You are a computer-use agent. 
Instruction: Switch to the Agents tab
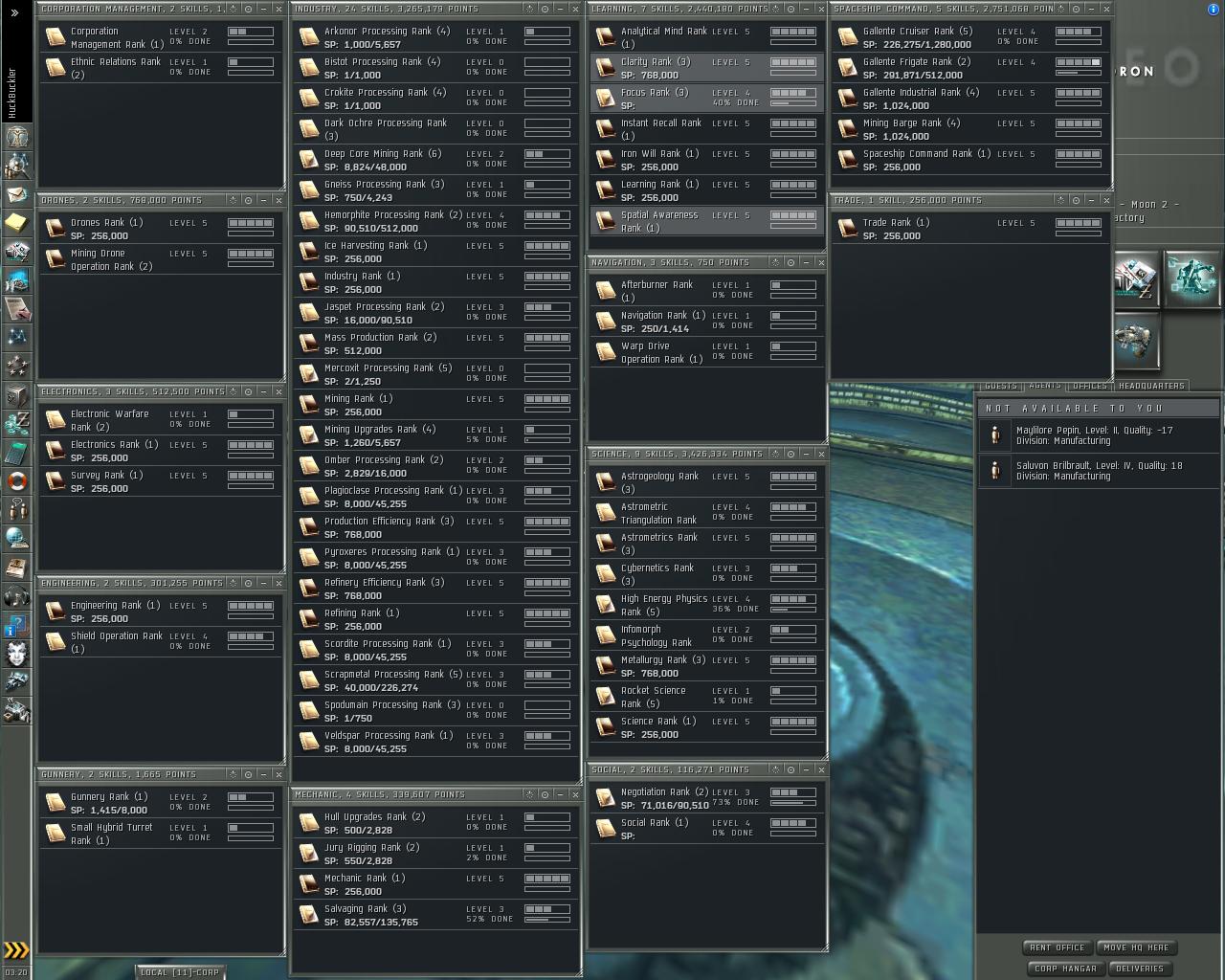click(1045, 386)
